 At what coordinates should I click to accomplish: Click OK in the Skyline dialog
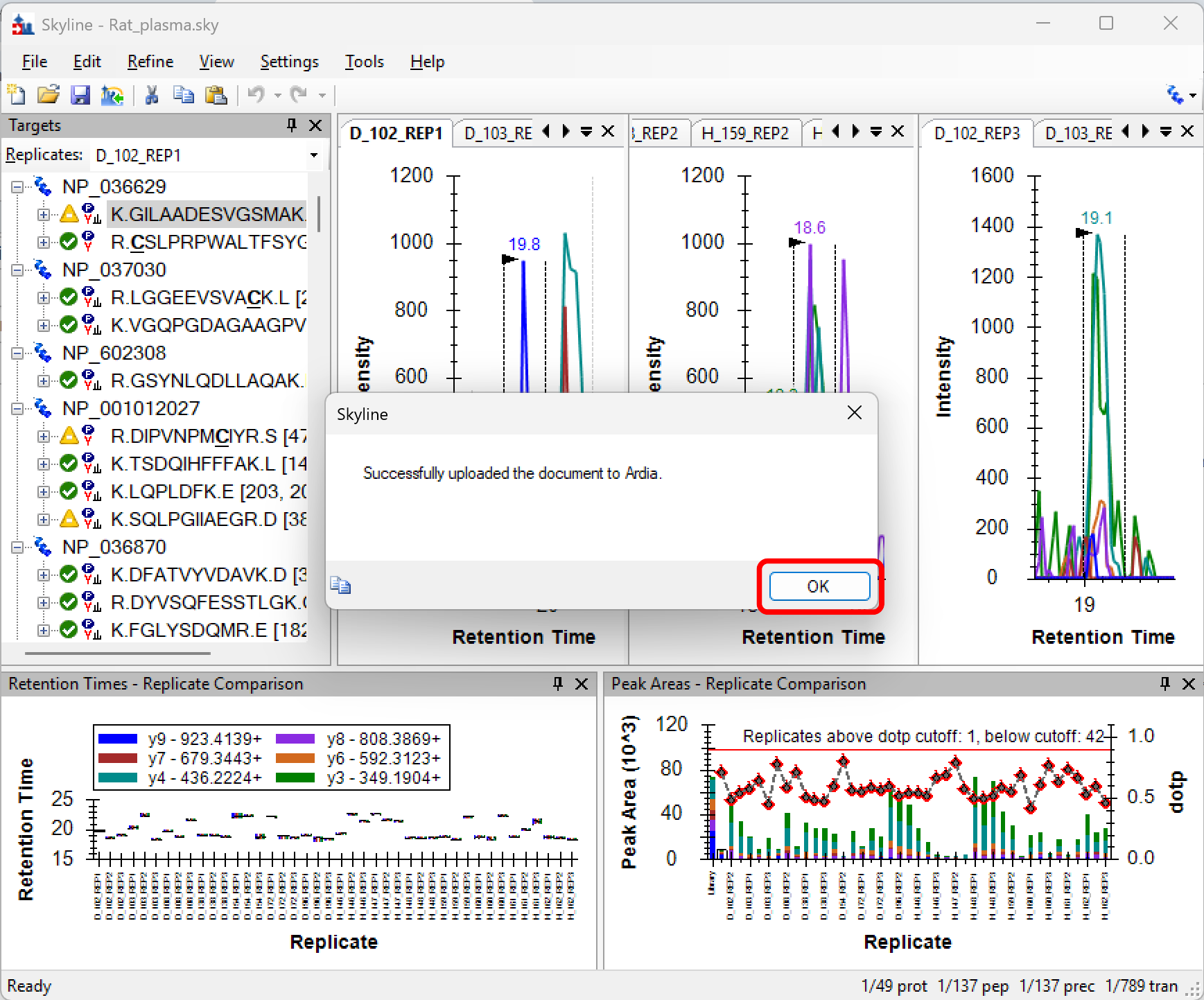pos(819,586)
